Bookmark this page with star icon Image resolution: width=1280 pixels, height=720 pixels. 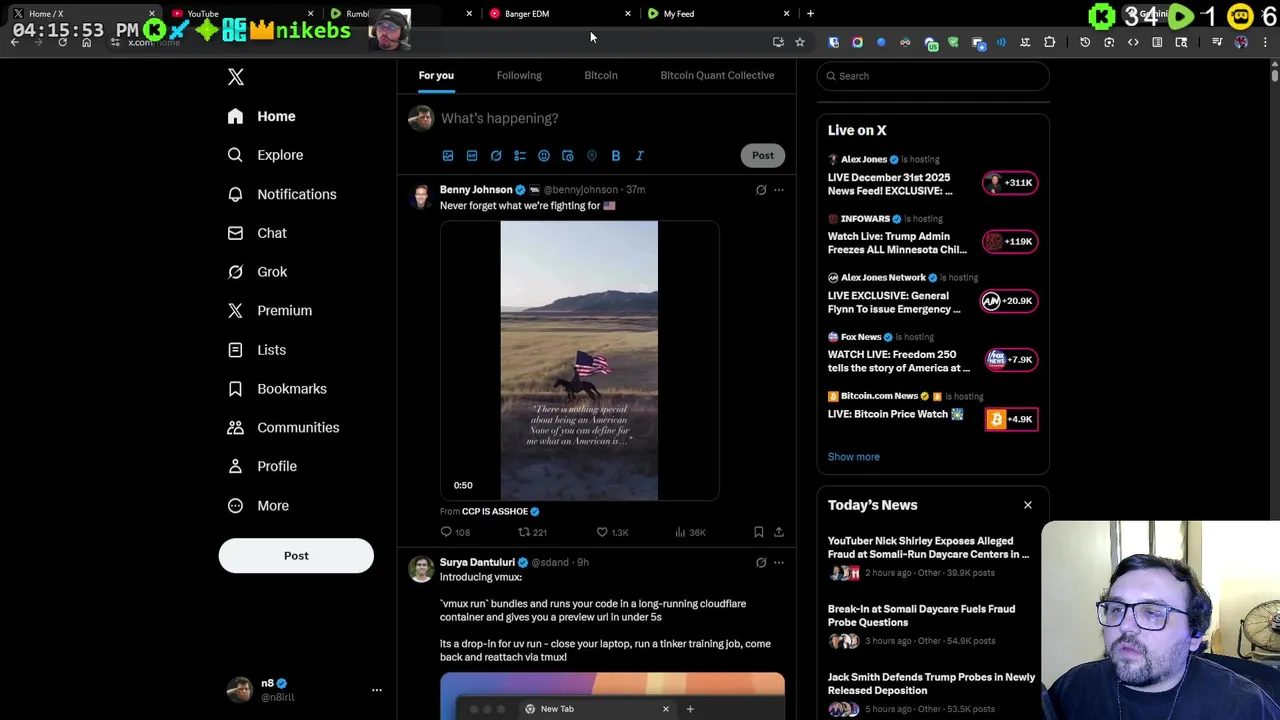tap(800, 42)
